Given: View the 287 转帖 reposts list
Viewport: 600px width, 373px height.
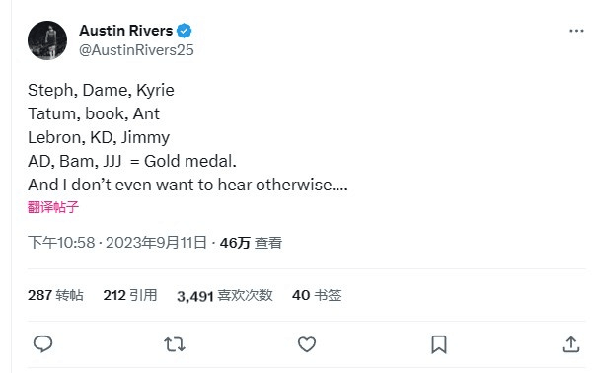Looking at the screenshot, I should [56, 295].
